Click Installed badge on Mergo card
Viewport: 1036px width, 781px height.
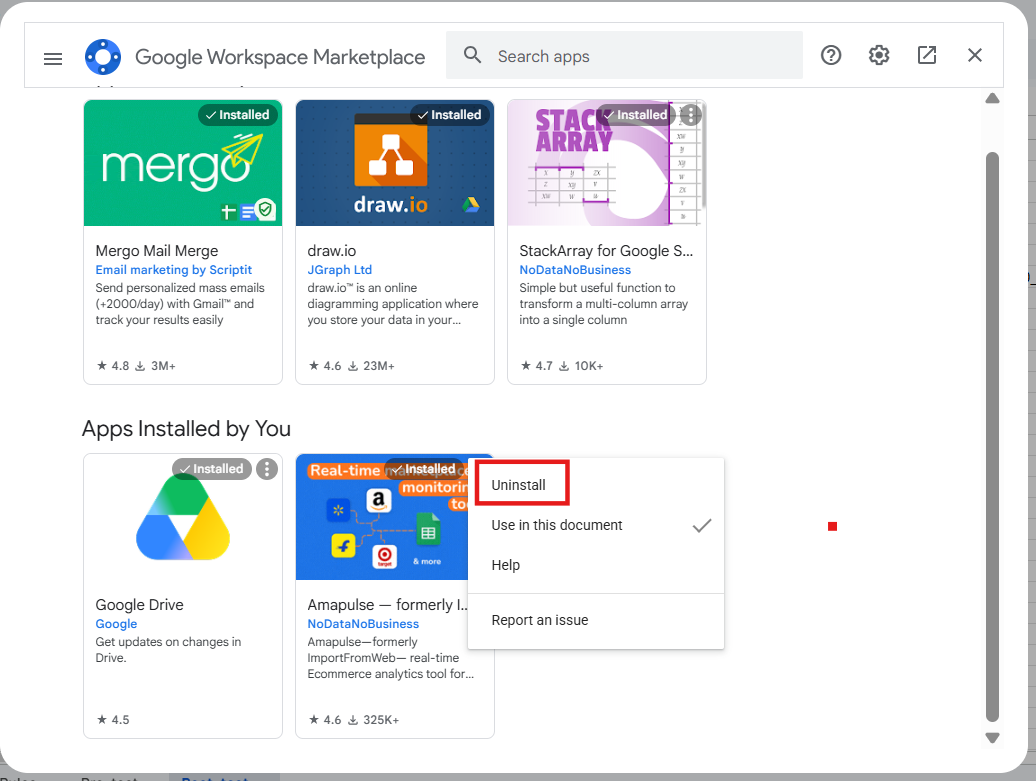(x=238, y=115)
